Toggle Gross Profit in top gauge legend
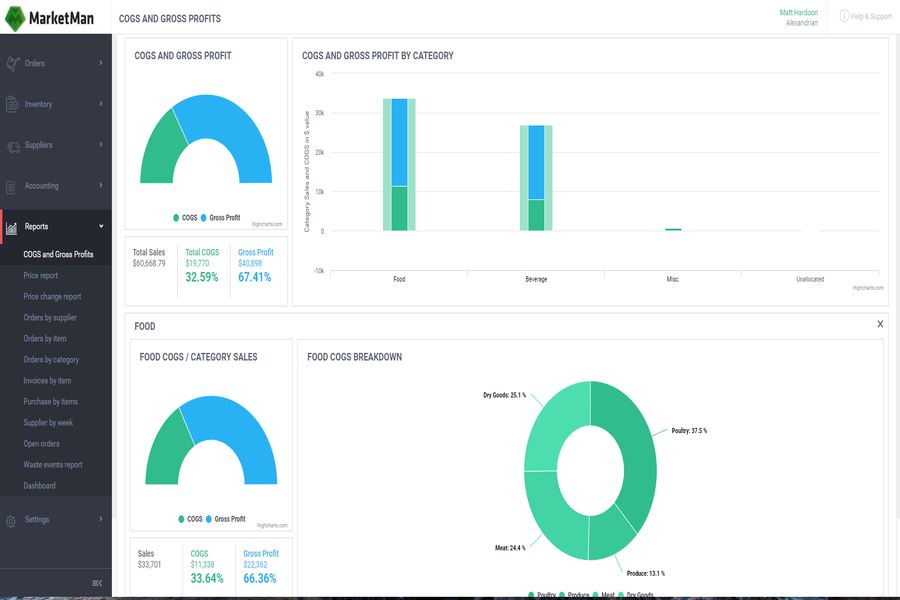This screenshot has height=600, width=900. tap(220, 217)
